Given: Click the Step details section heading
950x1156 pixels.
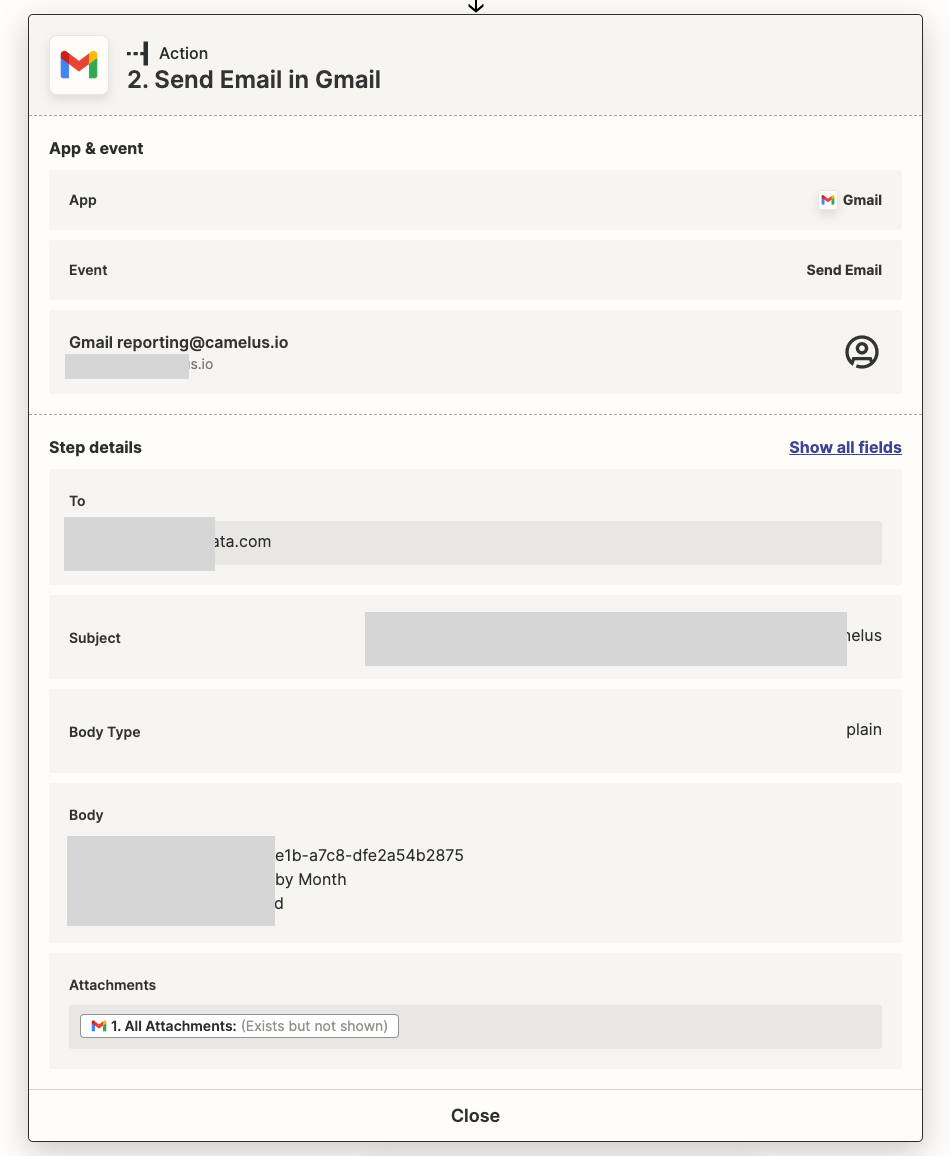Looking at the screenshot, I should (x=95, y=448).
